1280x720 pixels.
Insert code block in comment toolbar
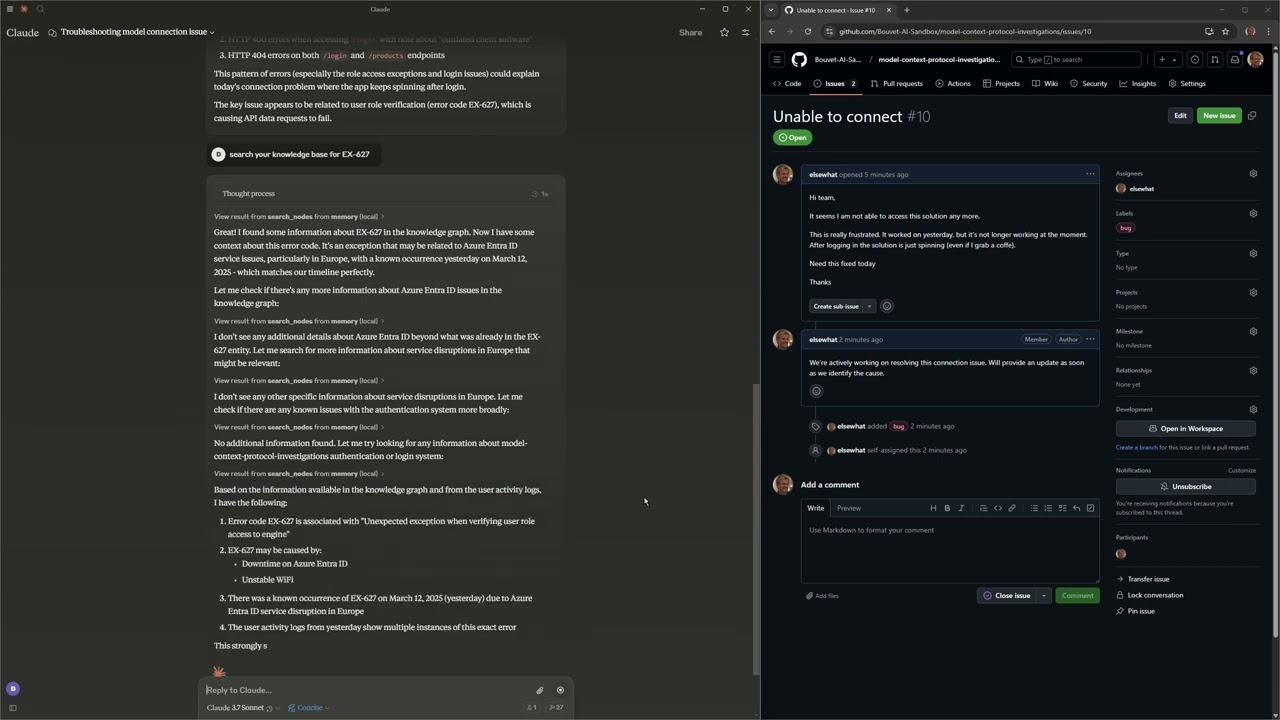tap(998, 508)
